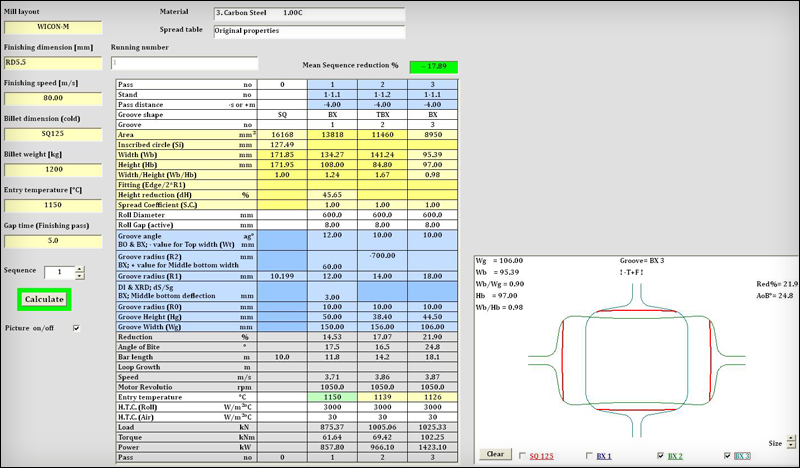Click pass 3 Area cell 8950
This screenshot has height=468, width=800.
(432, 135)
